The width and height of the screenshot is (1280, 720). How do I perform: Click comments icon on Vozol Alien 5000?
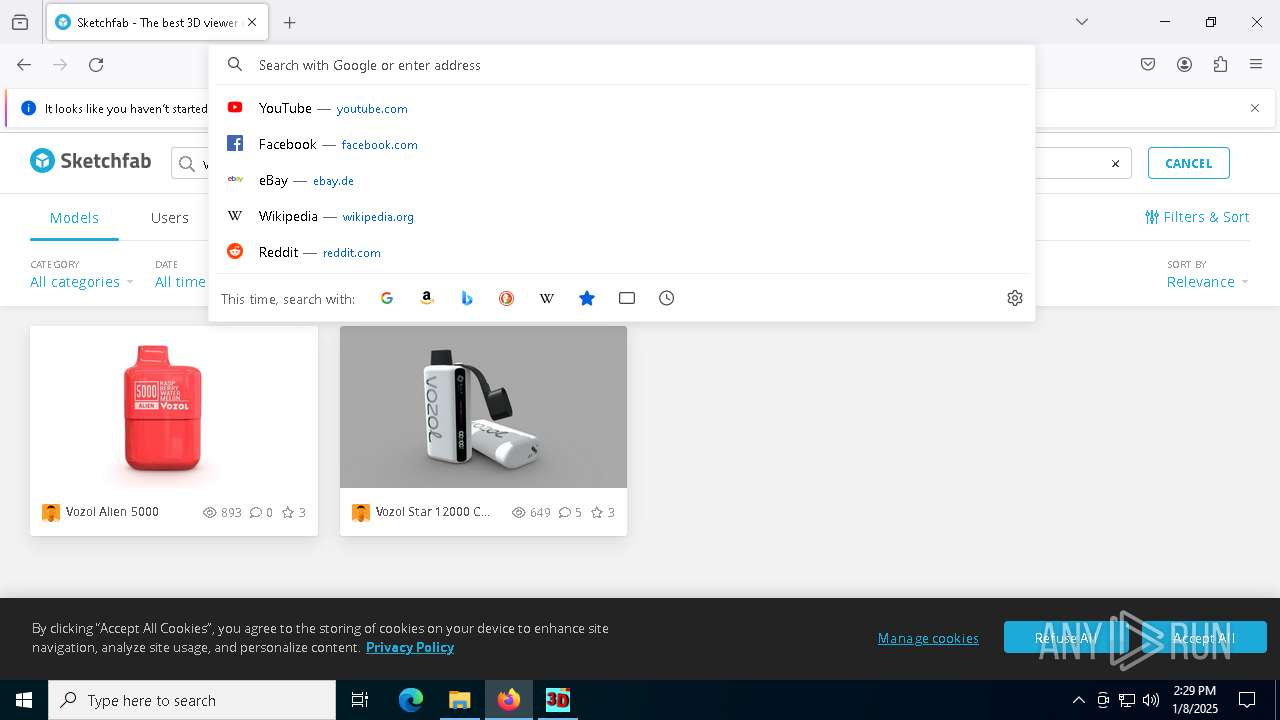point(255,512)
